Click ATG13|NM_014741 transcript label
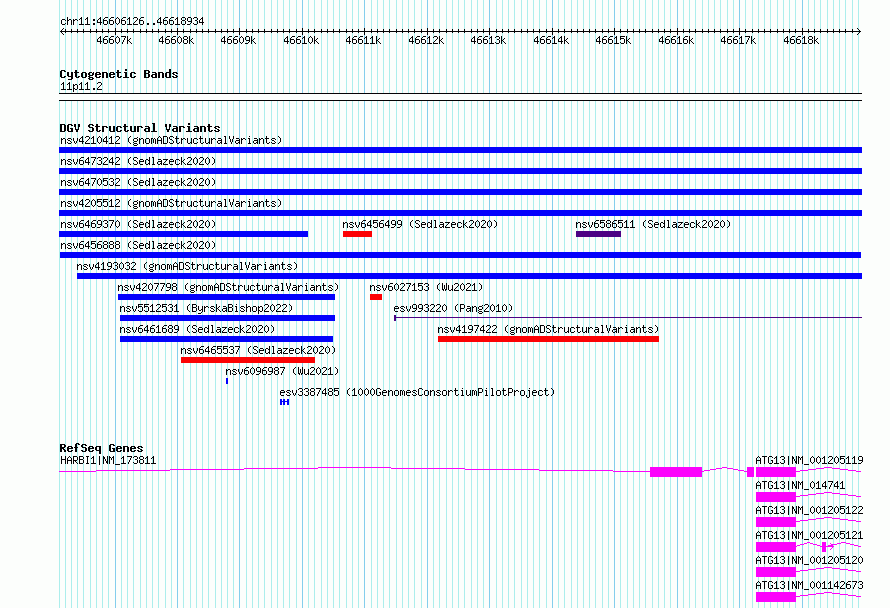The image size is (890, 608). point(800,485)
